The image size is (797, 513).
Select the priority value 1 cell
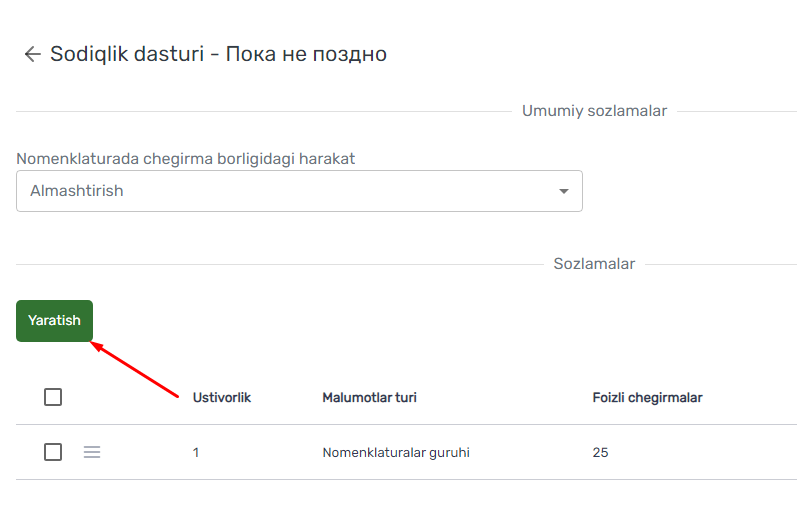click(196, 452)
